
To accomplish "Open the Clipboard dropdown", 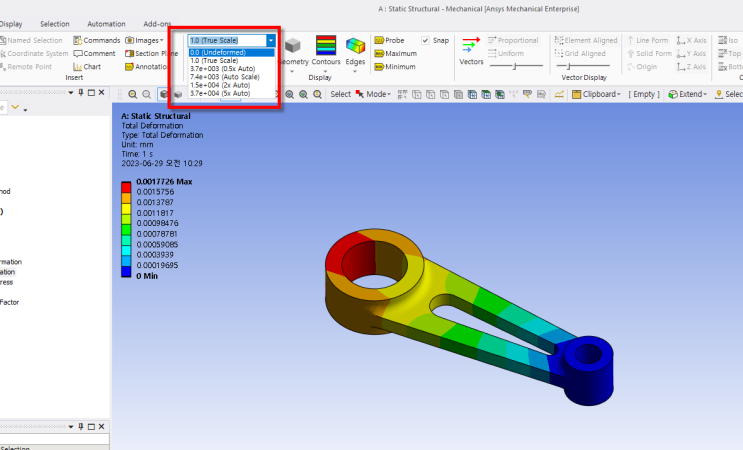I will click(x=597, y=94).
